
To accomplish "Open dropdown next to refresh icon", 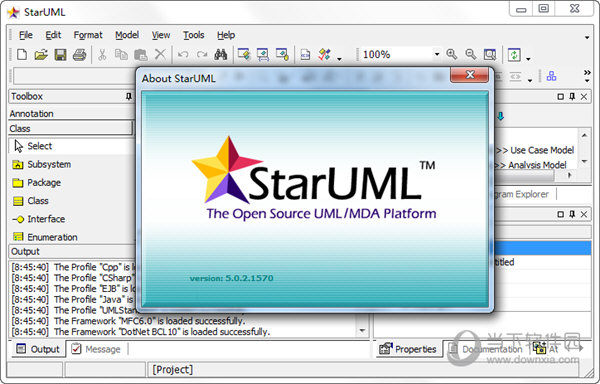I will [x=528, y=59].
